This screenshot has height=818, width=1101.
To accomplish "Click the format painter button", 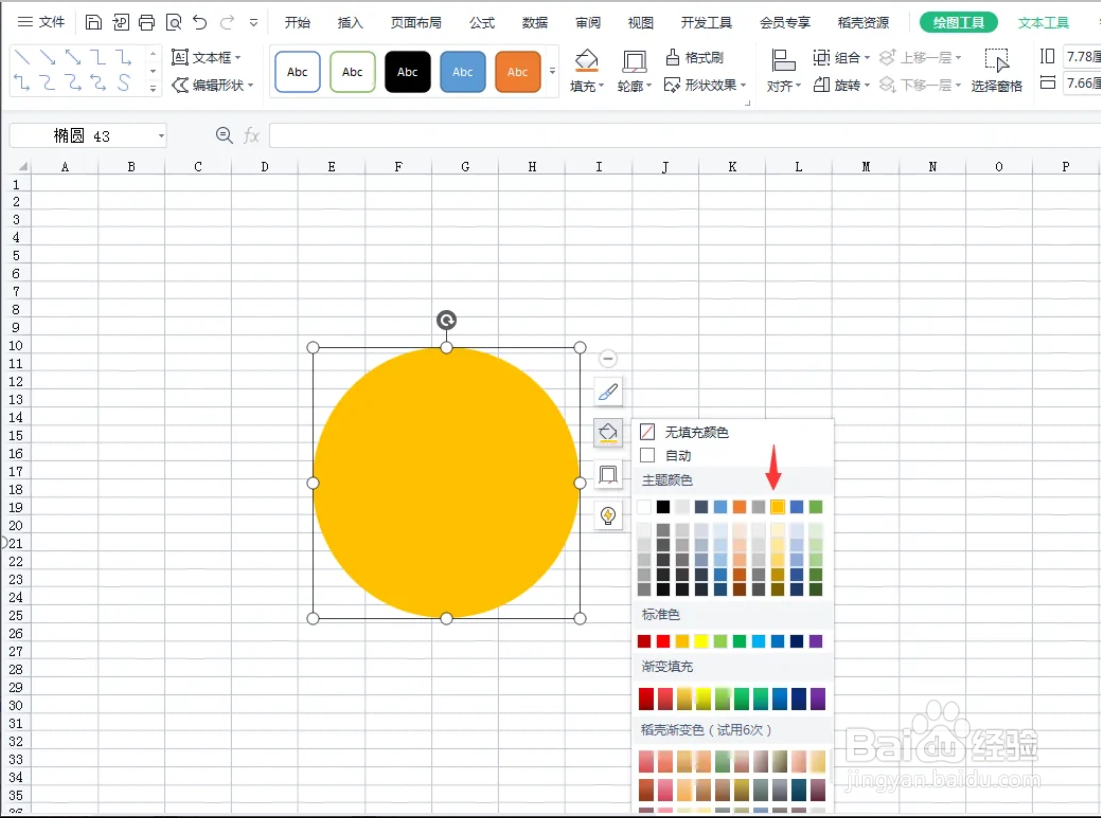I will [694, 57].
